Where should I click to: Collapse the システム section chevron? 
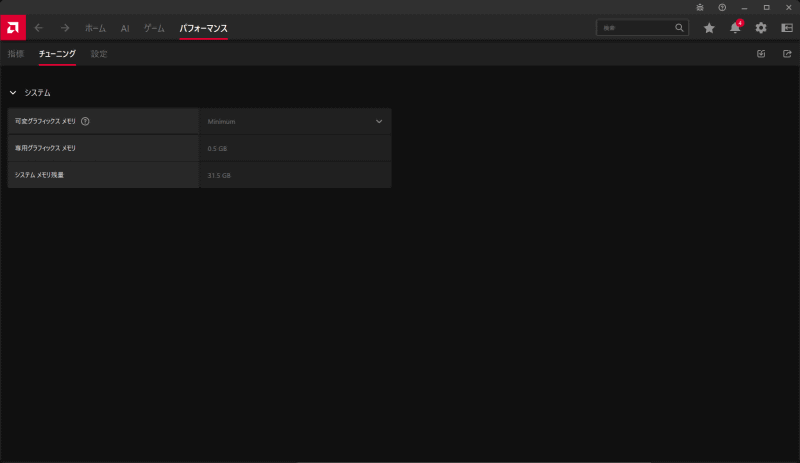13,93
